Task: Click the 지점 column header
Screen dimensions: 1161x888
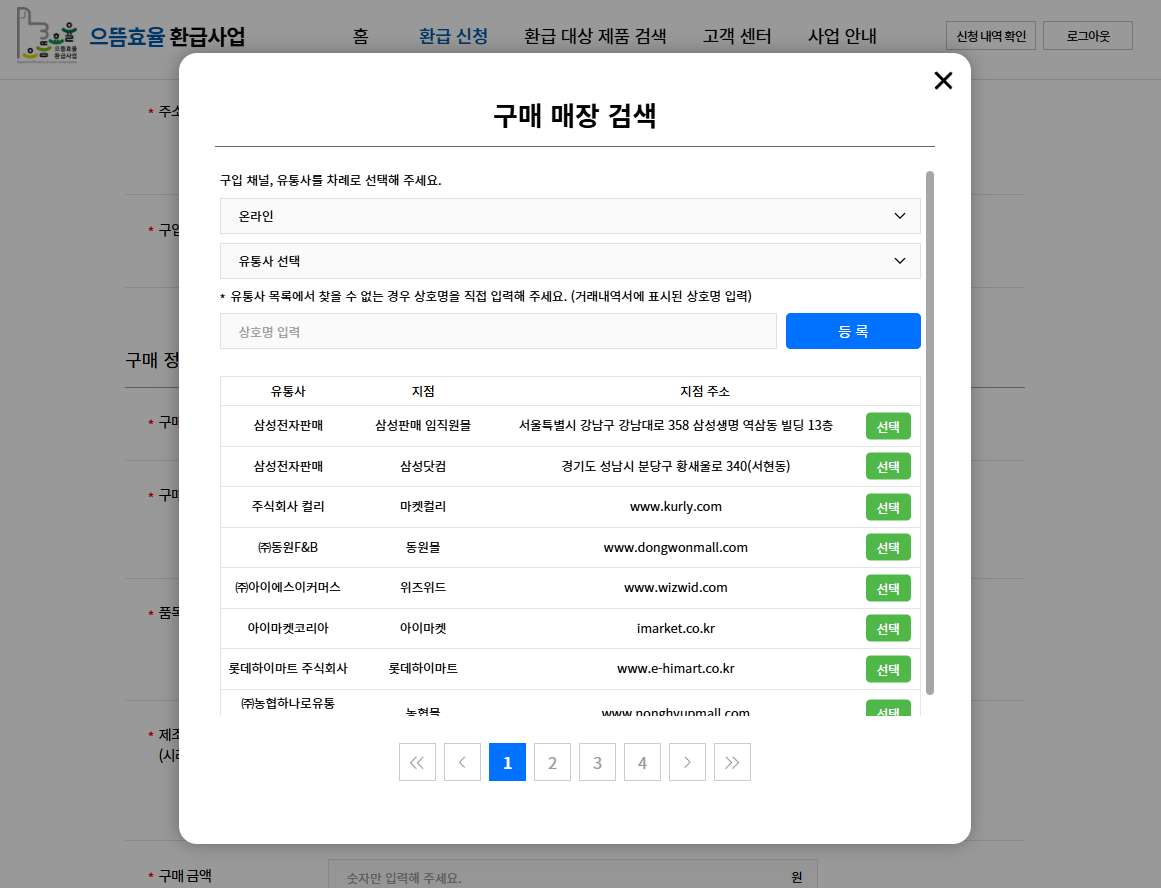Action: coord(423,391)
